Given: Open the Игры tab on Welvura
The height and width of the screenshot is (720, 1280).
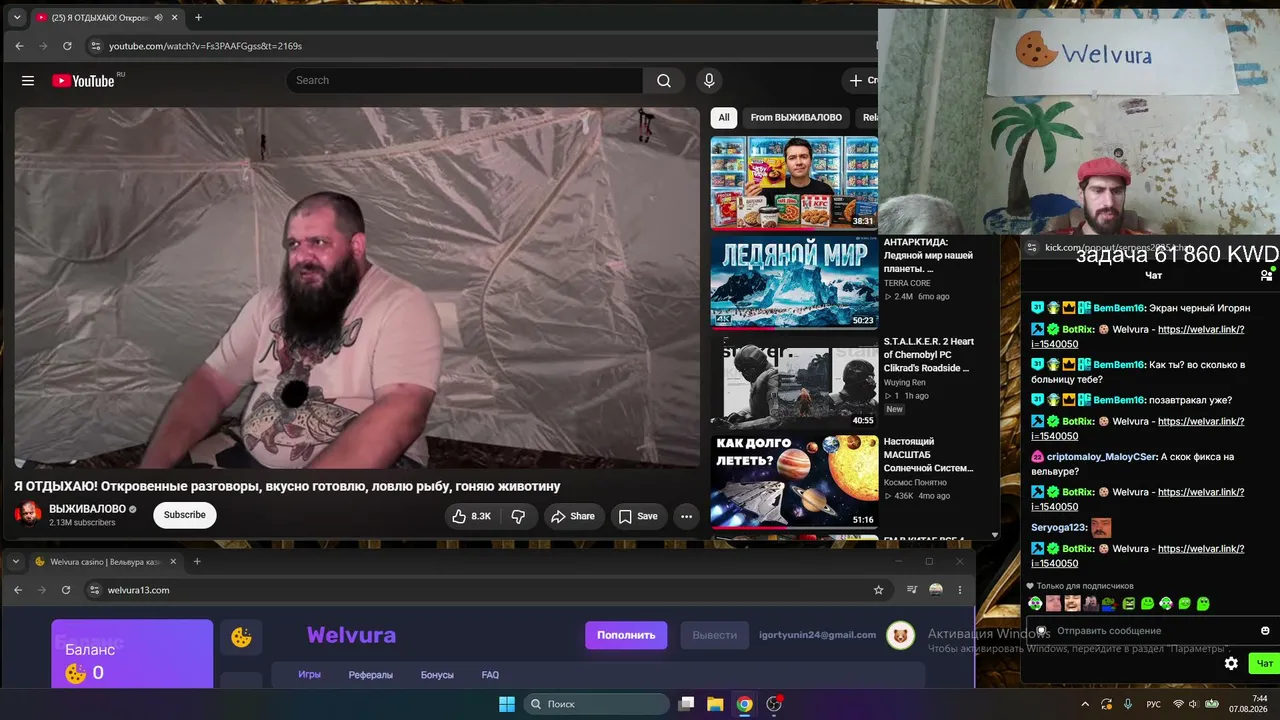Looking at the screenshot, I should [x=309, y=675].
